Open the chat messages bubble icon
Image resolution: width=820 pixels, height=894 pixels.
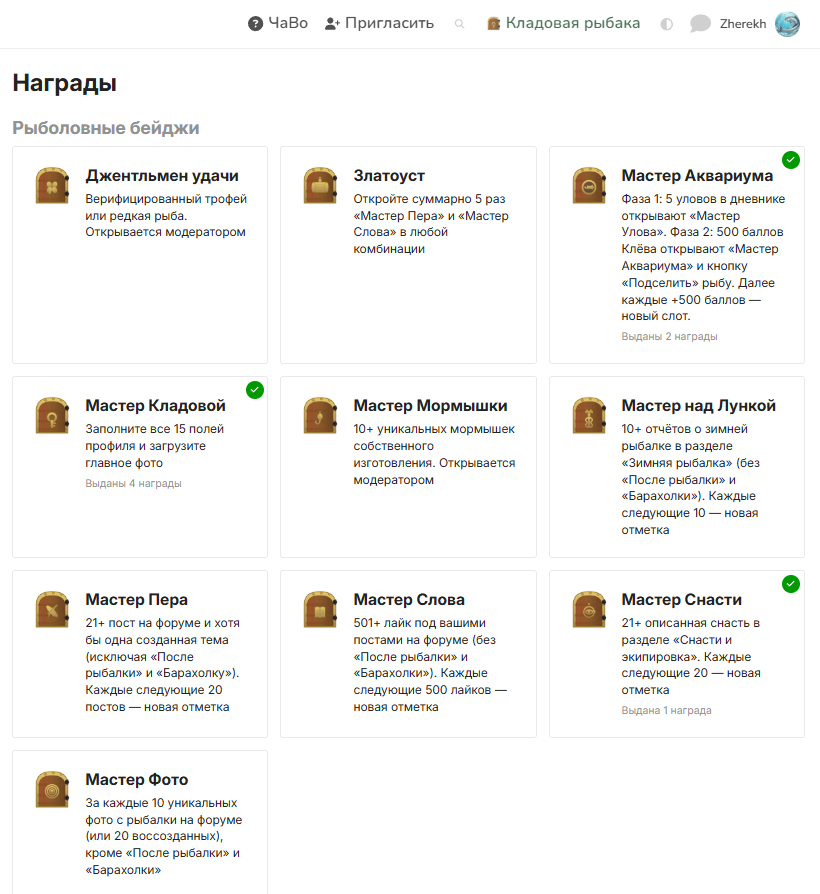pyautogui.click(x=700, y=24)
